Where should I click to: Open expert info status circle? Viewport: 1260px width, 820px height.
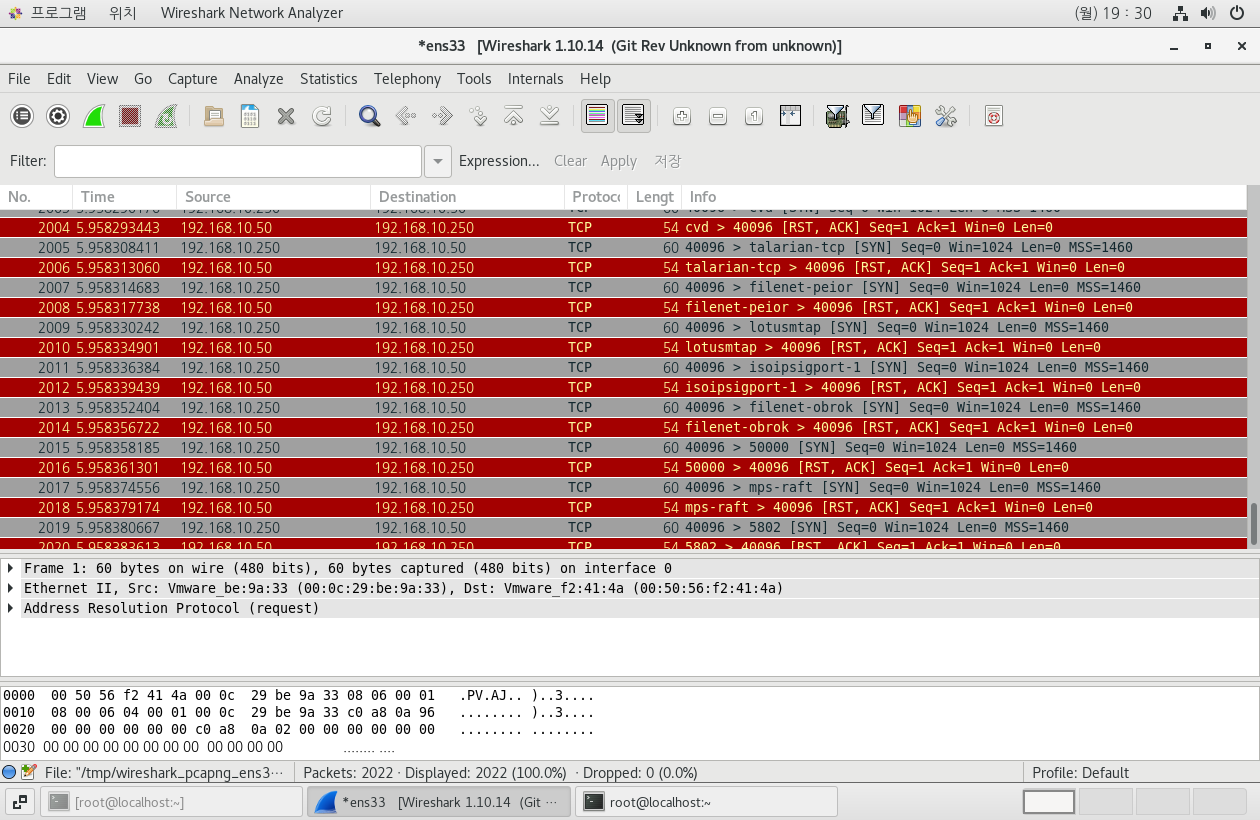tap(9, 772)
